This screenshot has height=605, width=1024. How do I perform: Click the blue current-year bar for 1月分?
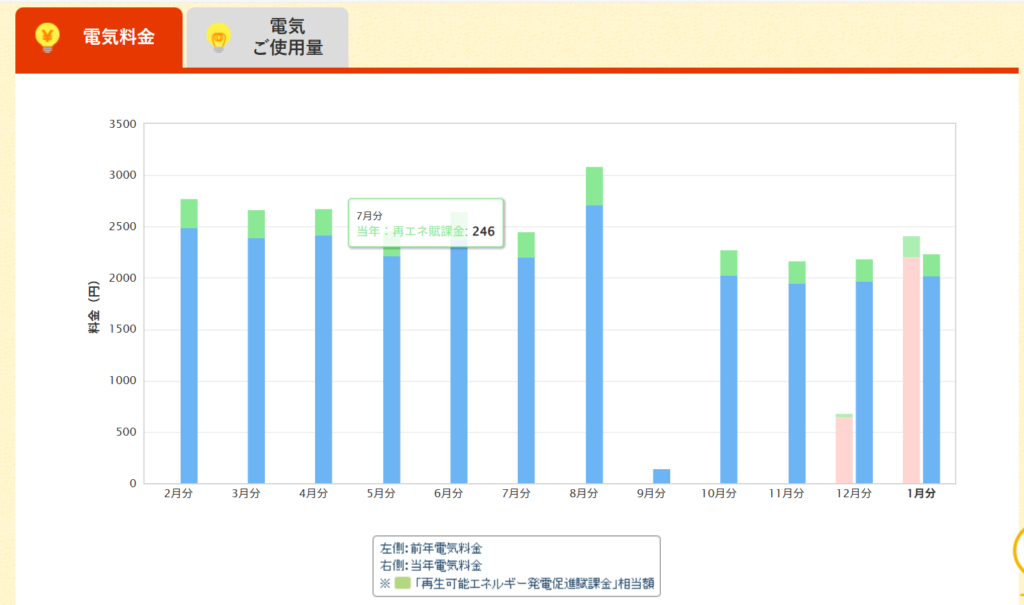click(931, 380)
